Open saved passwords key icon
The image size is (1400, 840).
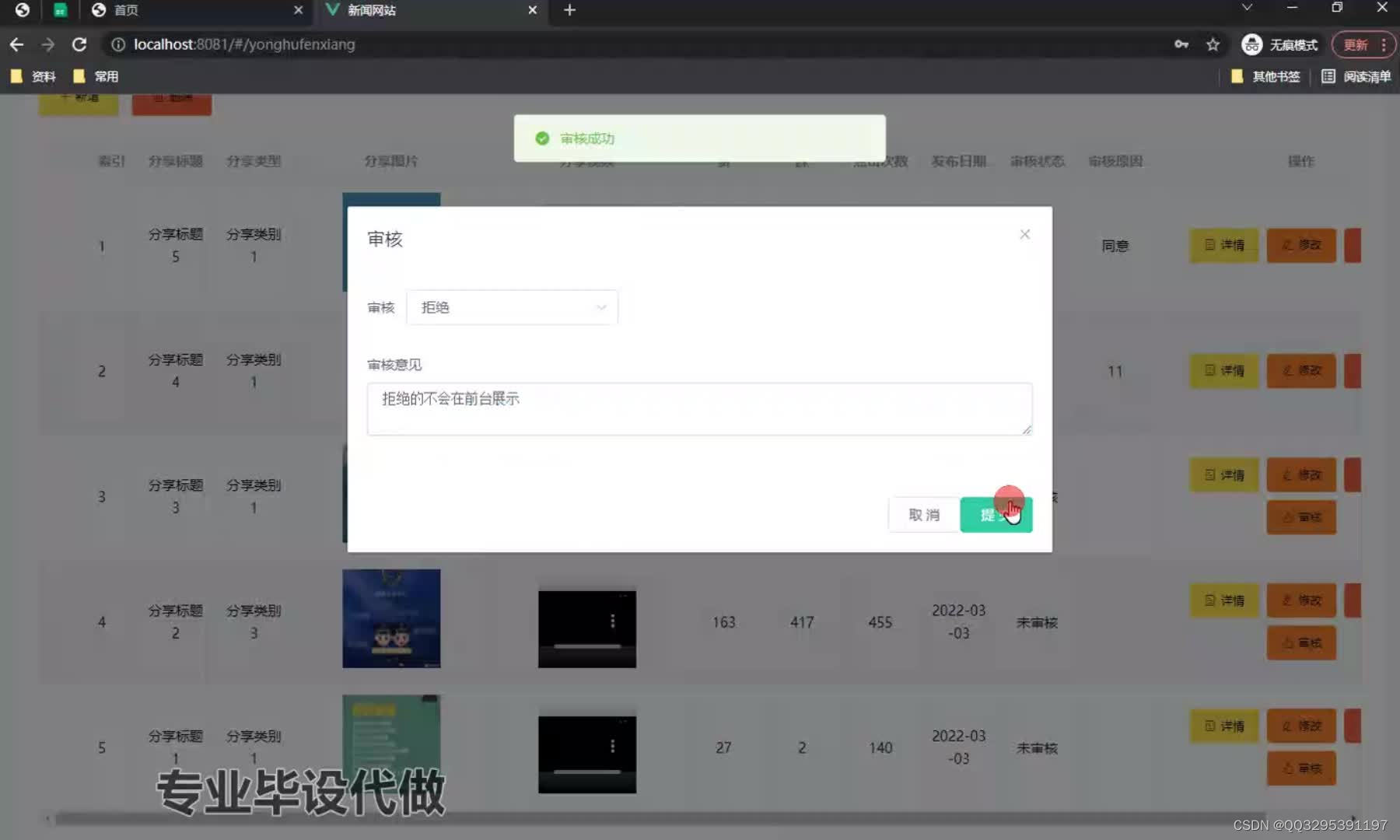tap(1181, 44)
